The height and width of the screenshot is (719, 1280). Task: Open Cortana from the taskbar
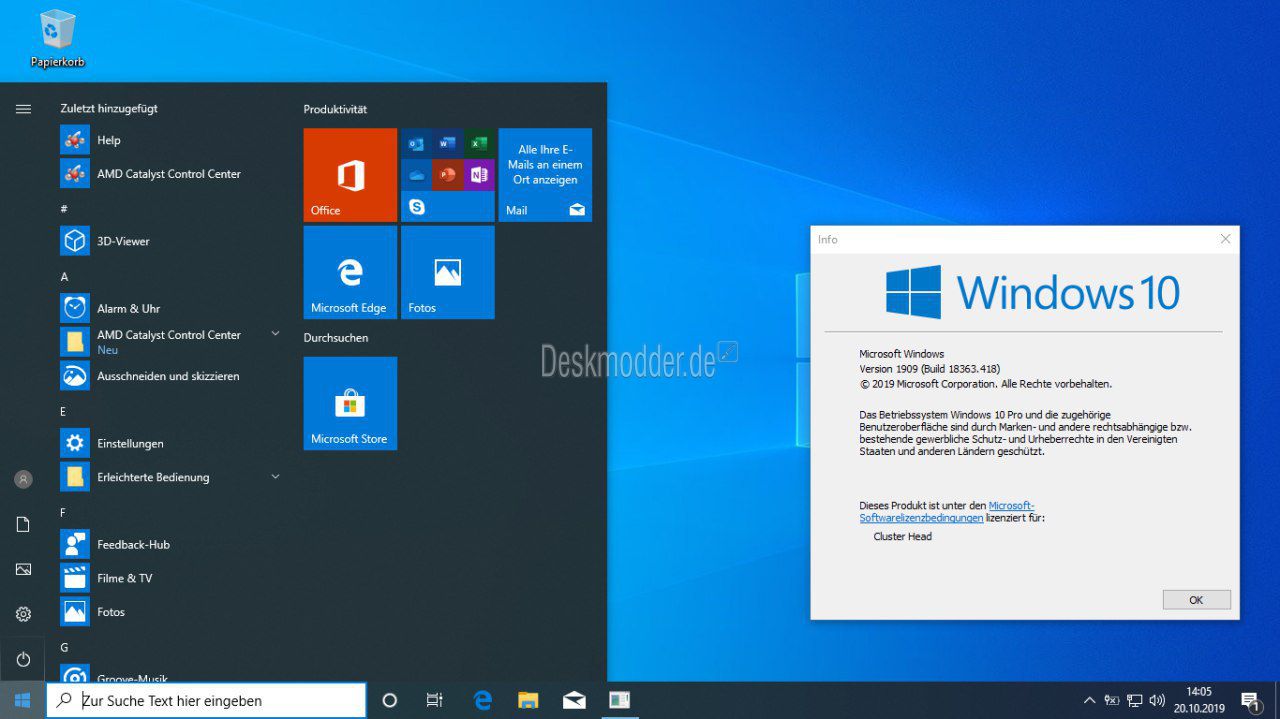390,700
